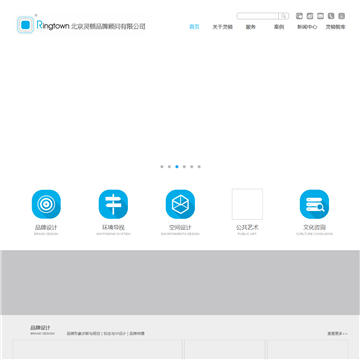The image size is (360, 360).
Task: Click the contact card icon in header
Action: [342, 16]
